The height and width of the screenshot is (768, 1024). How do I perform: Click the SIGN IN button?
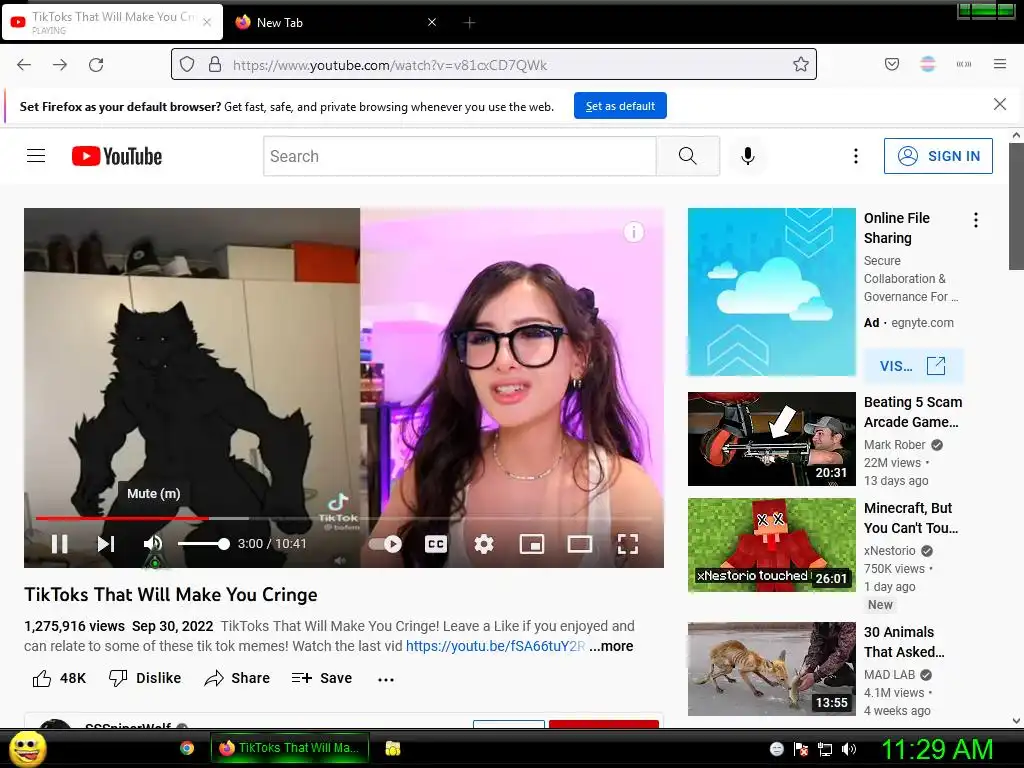(x=938, y=156)
